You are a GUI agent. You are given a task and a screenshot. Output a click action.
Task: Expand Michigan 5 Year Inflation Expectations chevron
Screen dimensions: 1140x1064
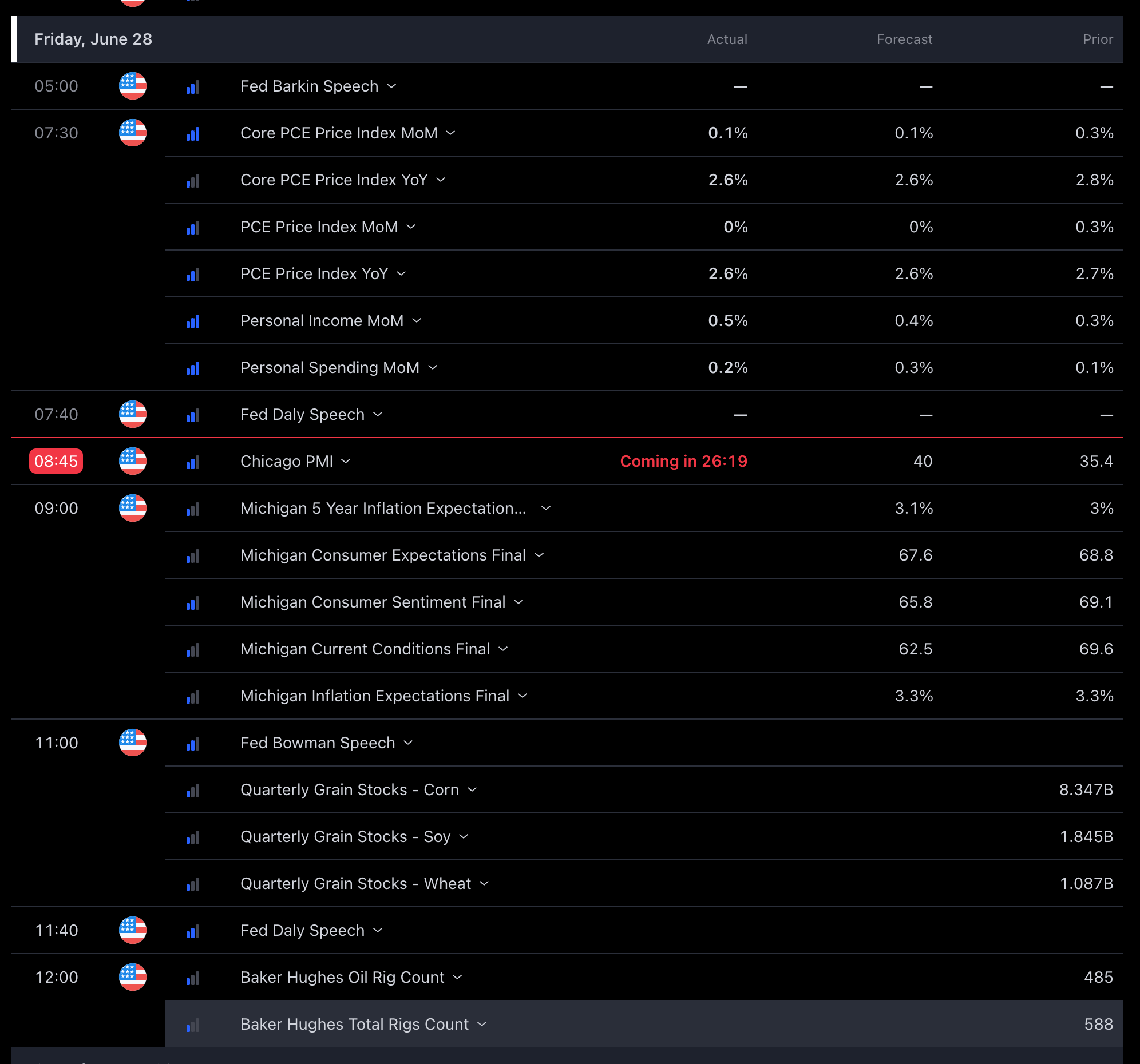tap(545, 509)
